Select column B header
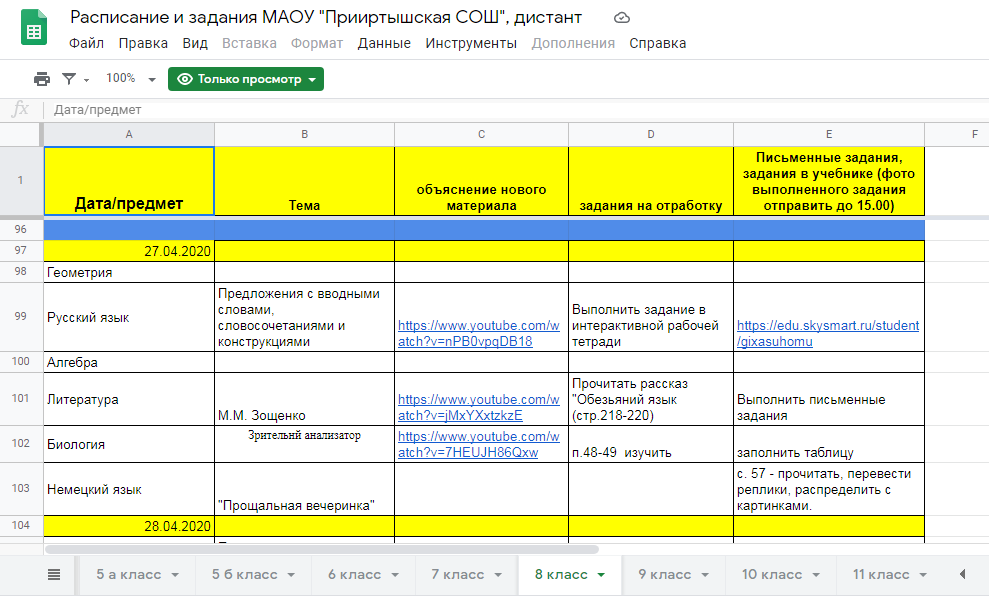The height and width of the screenshot is (597, 989). 305,134
